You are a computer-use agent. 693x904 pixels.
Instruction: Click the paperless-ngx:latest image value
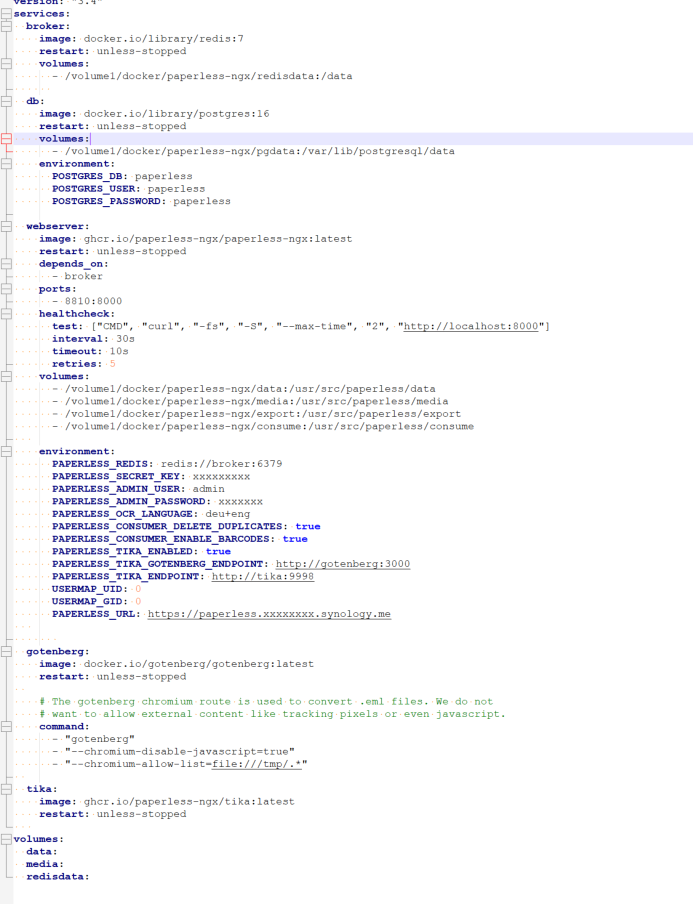pos(218,239)
